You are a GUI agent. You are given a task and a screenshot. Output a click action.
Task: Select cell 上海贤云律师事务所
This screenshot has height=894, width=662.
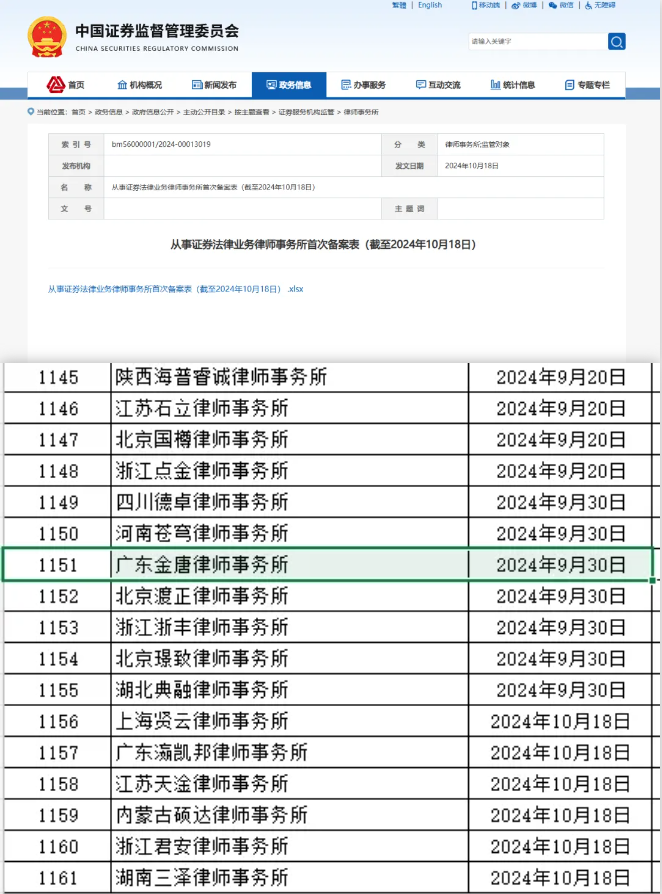point(290,721)
